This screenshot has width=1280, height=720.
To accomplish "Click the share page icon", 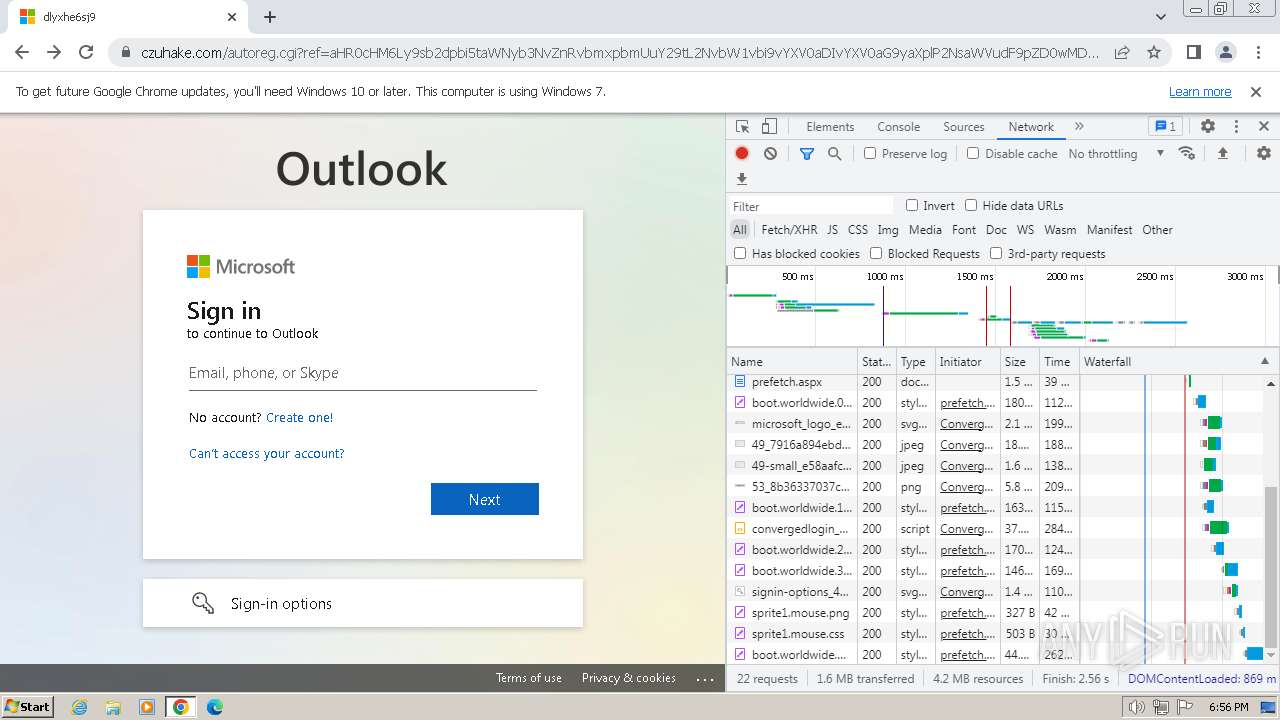I will [x=1122, y=52].
